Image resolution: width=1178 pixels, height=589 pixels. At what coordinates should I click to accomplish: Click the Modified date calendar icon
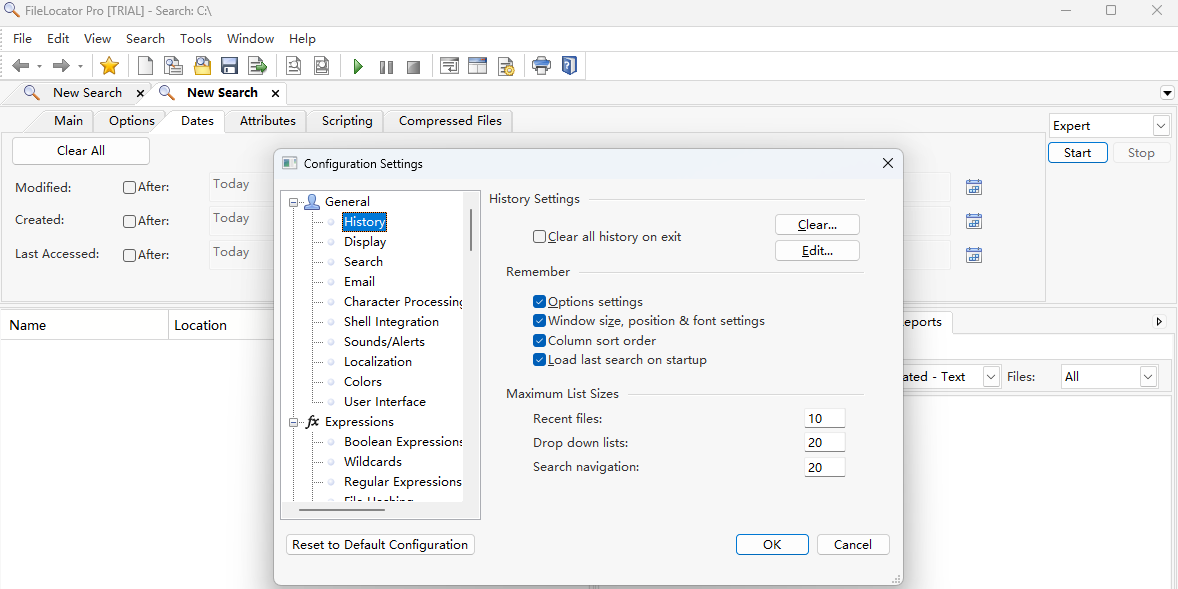click(973, 187)
